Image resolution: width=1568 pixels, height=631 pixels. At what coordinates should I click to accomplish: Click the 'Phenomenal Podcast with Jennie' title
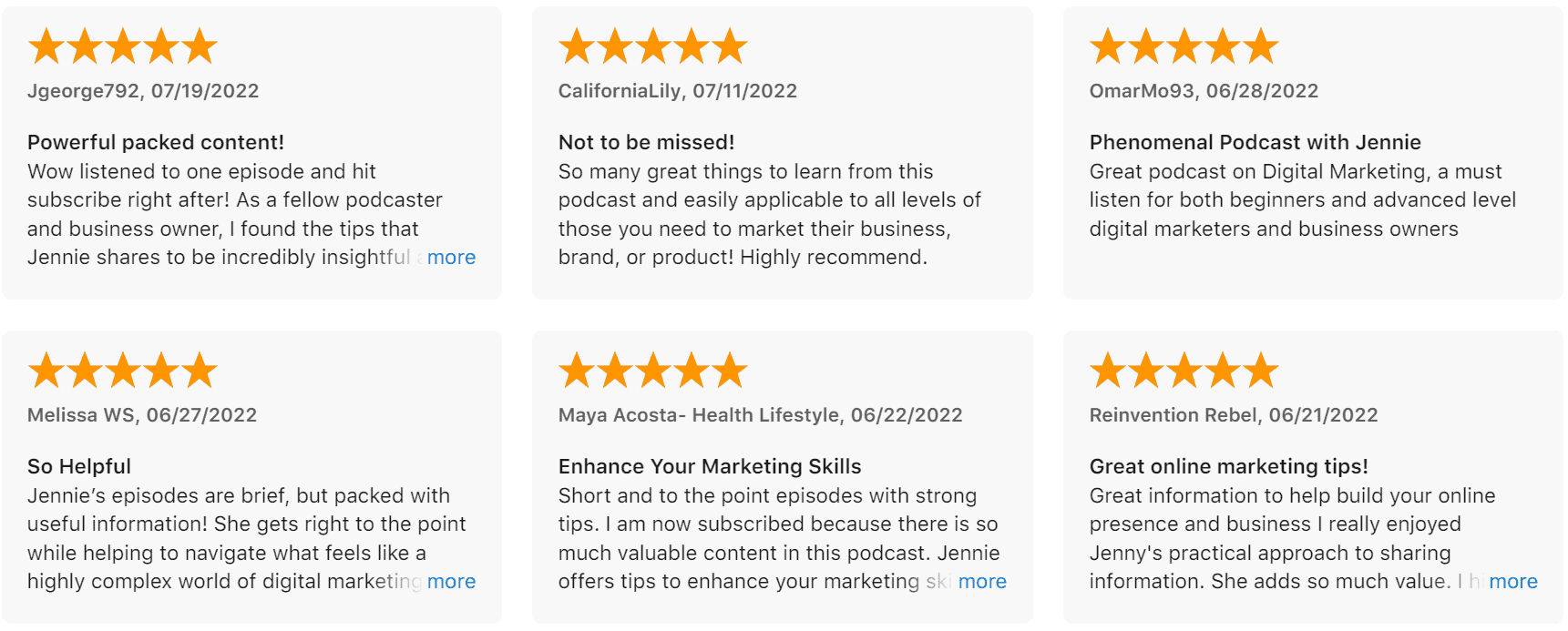coord(1255,142)
